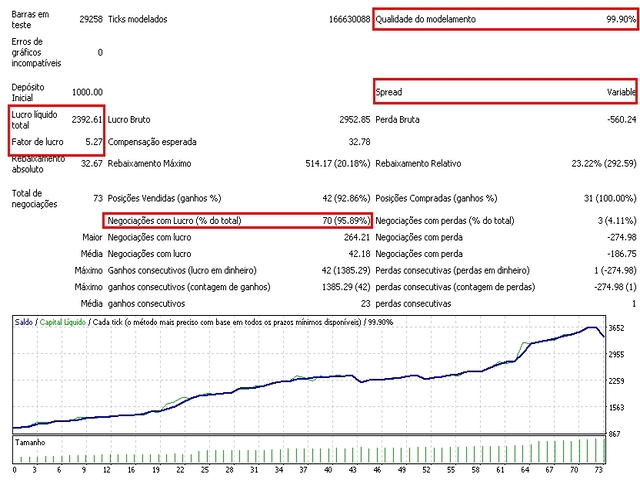Viewport: 640px width, 480px height.
Task: Click 'Posições Vendidas (ganhos %)' label
Action: (x=164, y=198)
